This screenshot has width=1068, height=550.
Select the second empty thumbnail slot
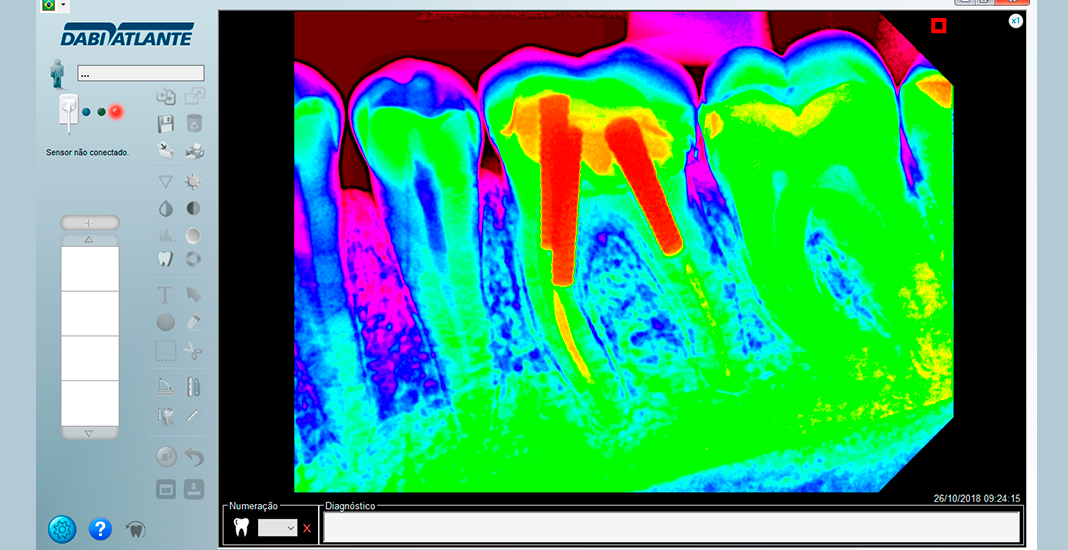click(x=90, y=314)
